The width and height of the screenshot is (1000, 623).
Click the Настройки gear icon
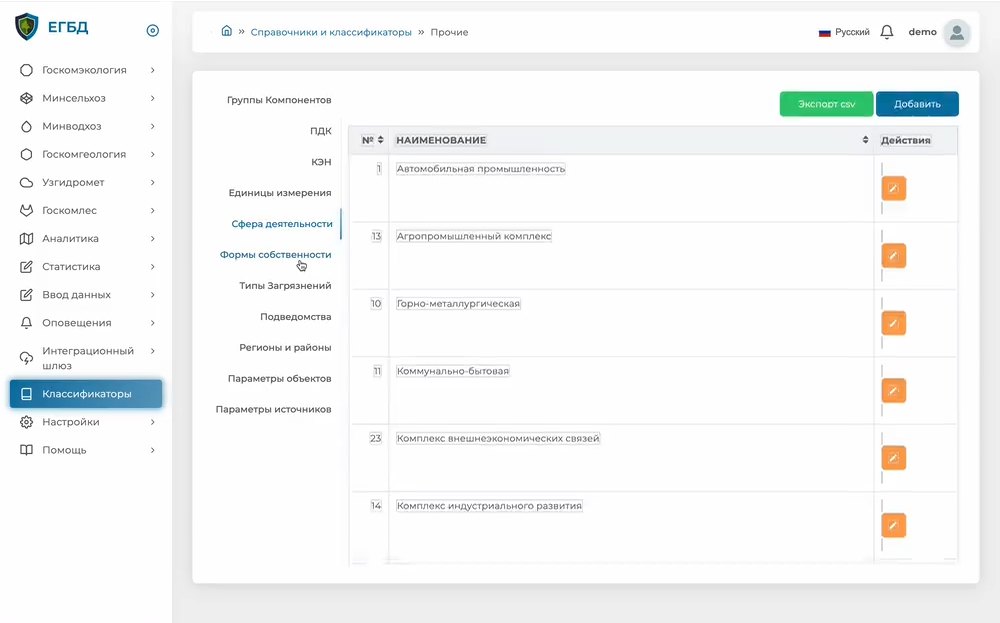26,422
